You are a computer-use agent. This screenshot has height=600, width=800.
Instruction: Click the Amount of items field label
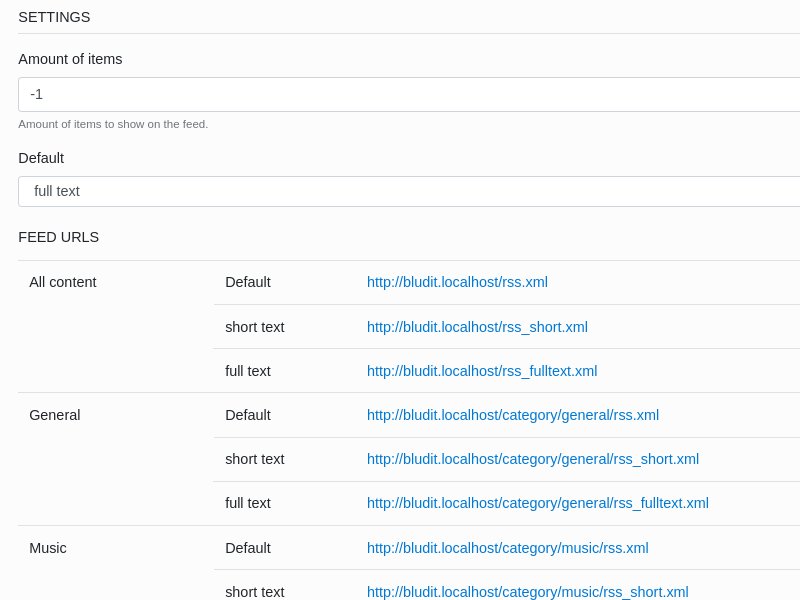click(70, 59)
